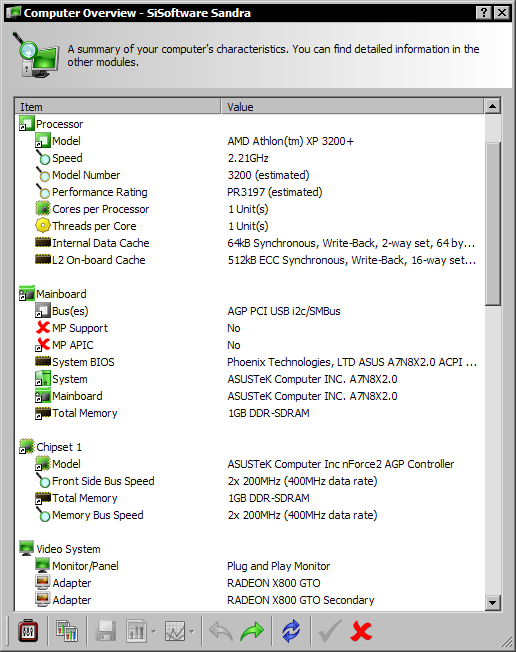Click the MP APIC red X icon
The width and height of the screenshot is (516, 652).
tap(42, 345)
